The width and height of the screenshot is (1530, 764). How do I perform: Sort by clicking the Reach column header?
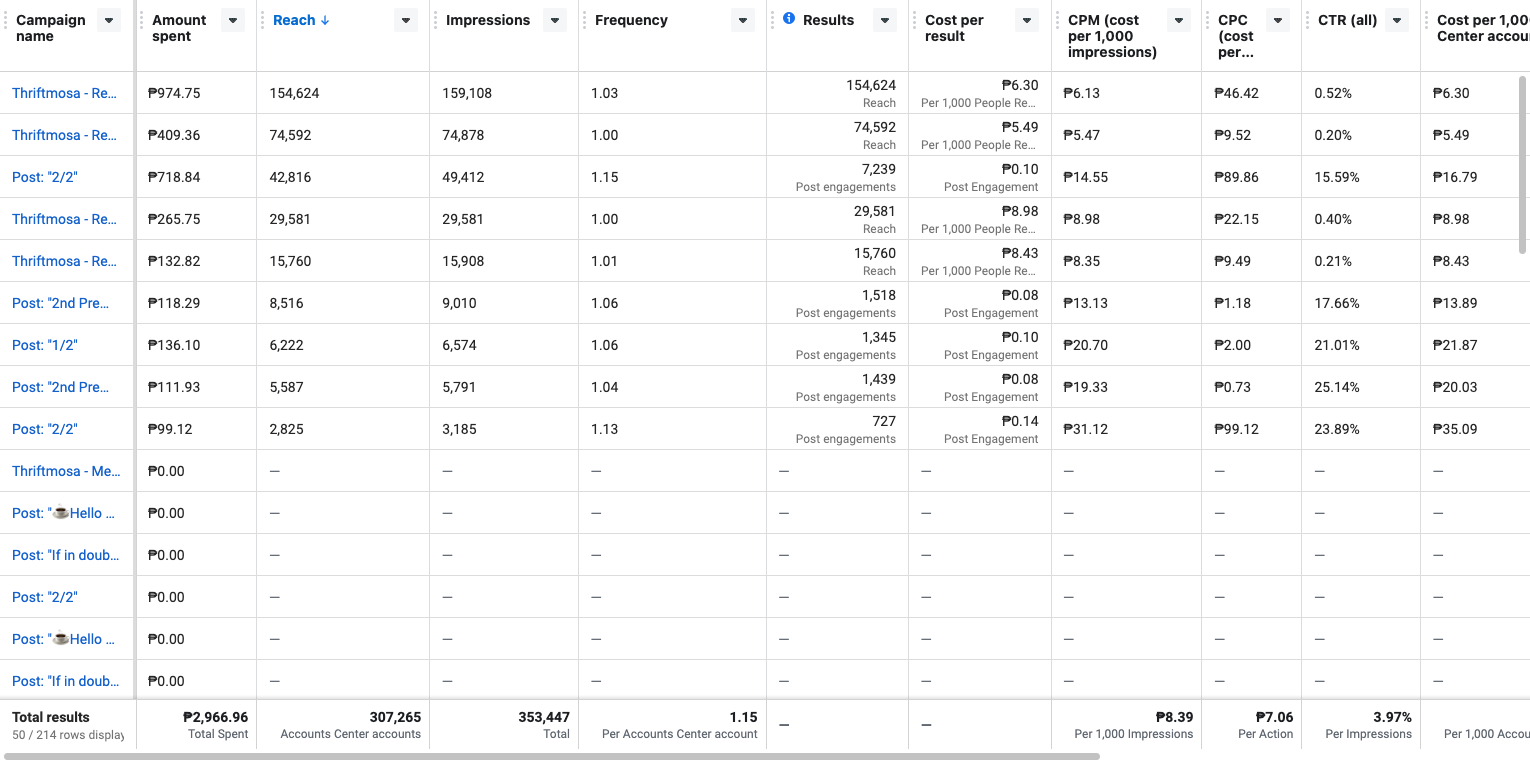pyautogui.click(x=294, y=20)
